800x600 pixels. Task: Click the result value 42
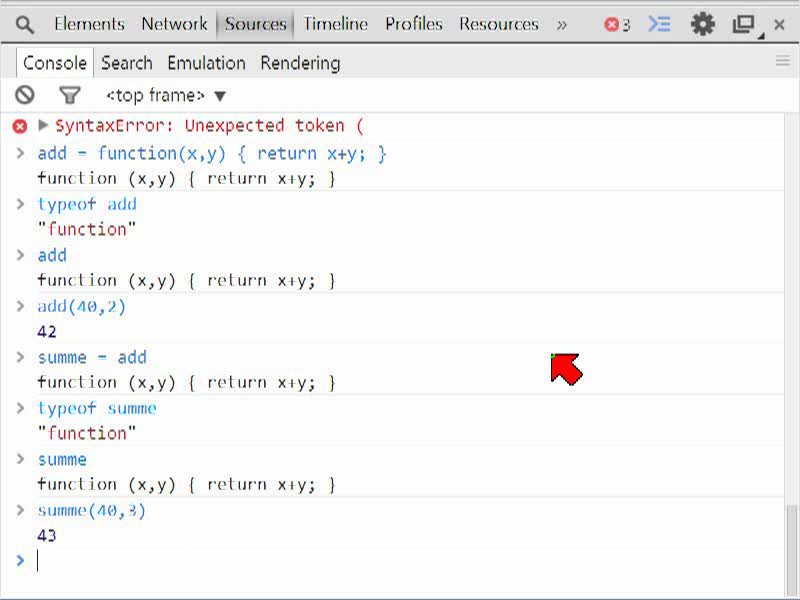pos(47,332)
